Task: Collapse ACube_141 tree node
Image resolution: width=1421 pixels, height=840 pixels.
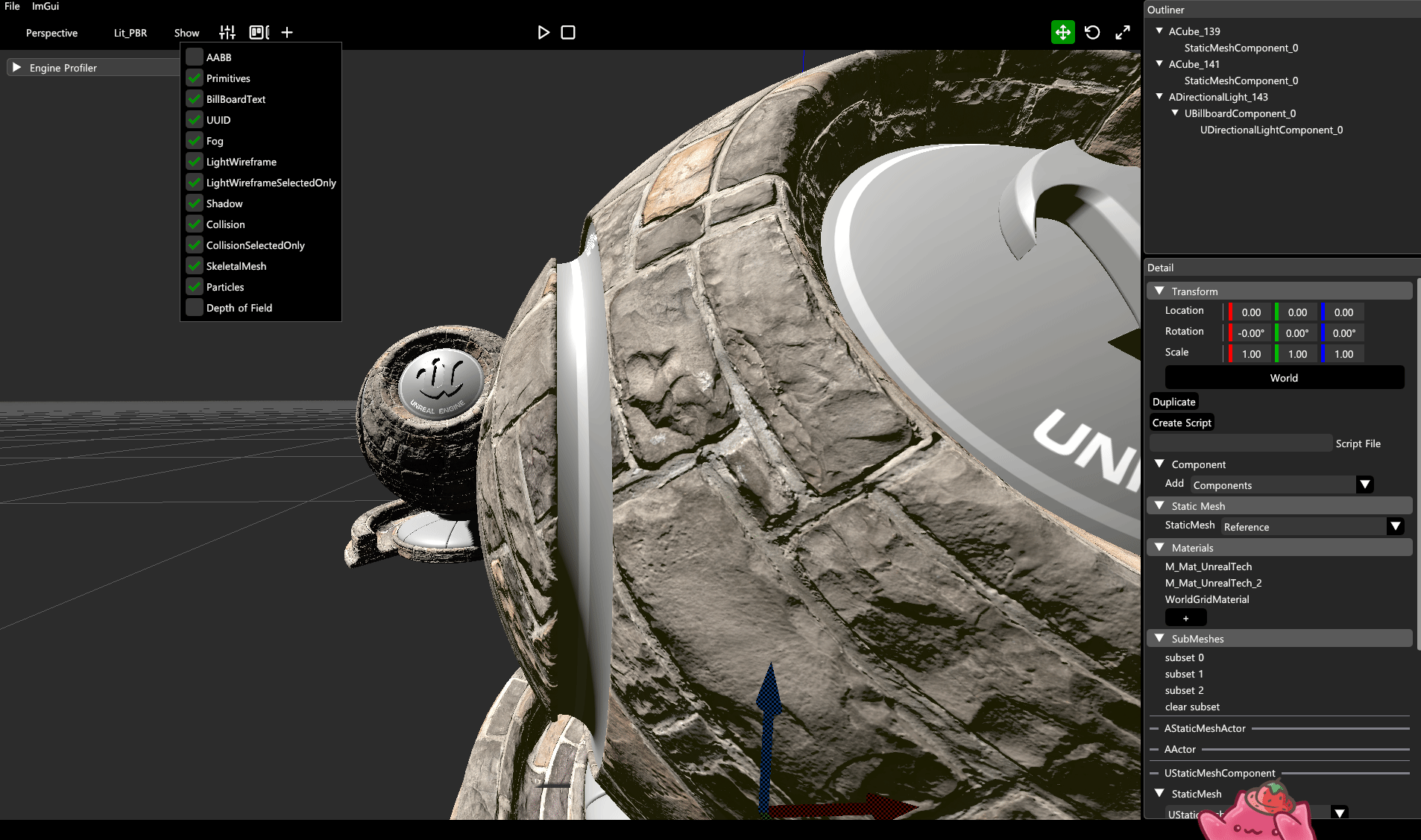Action: (x=1159, y=63)
